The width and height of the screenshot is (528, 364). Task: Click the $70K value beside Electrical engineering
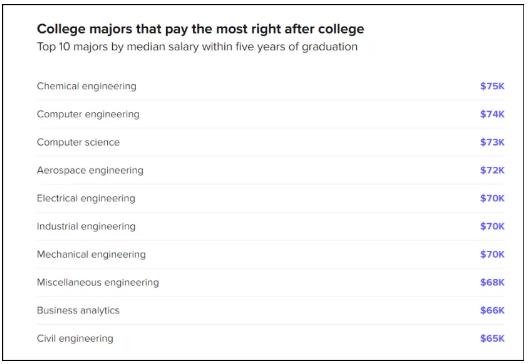click(x=492, y=198)
